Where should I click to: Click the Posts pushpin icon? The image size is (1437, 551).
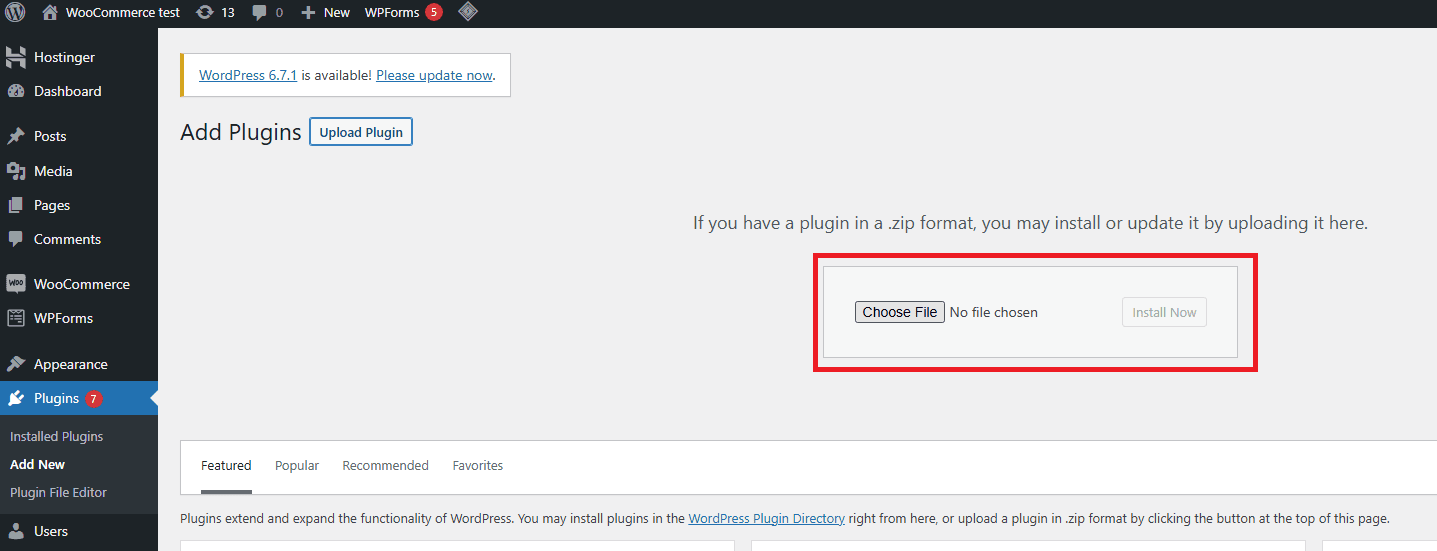coord(16,136)
